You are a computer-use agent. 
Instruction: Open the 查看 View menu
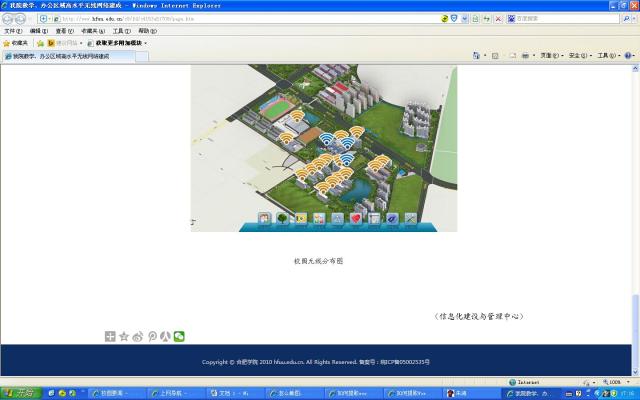pos(64,31)
